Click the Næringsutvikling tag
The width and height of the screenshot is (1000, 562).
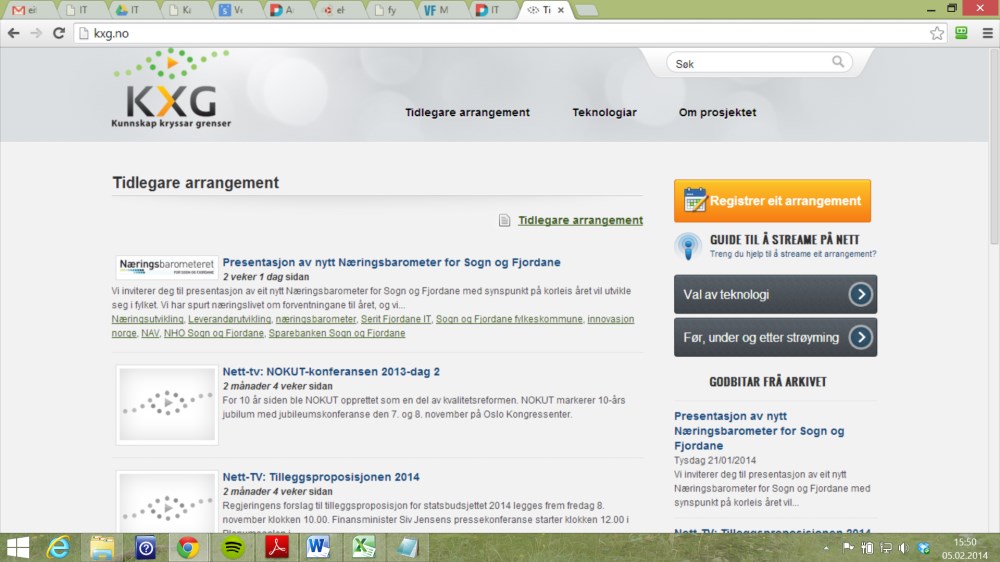[x=147, y=319]
